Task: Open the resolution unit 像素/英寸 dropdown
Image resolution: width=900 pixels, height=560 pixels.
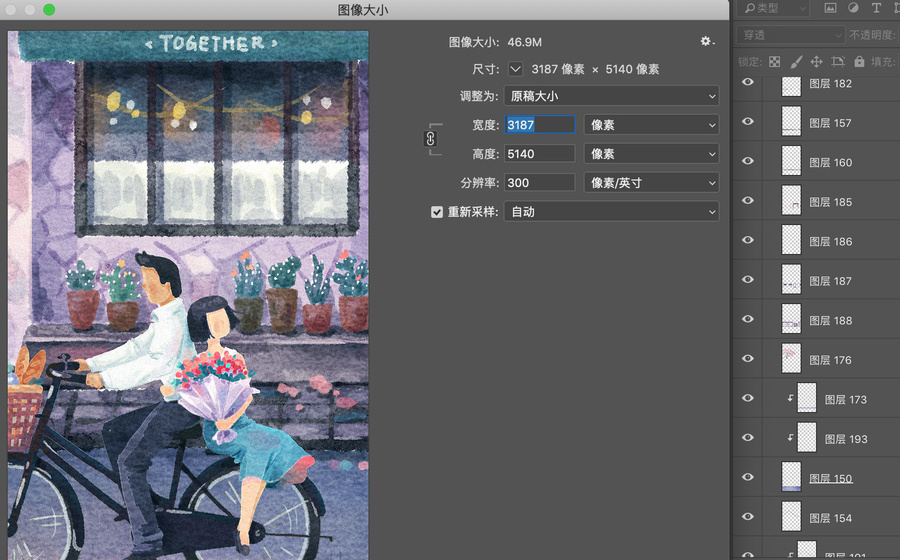Action: coord(651,182)
